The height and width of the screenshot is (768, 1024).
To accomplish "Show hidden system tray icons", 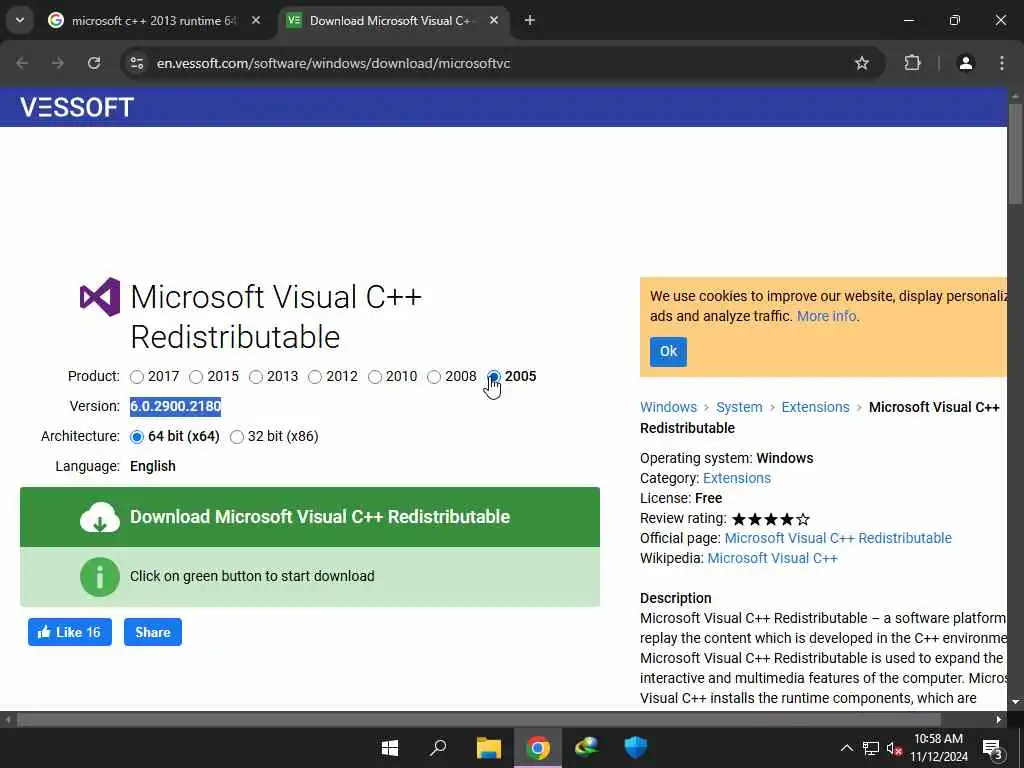I will pos(846,748).
